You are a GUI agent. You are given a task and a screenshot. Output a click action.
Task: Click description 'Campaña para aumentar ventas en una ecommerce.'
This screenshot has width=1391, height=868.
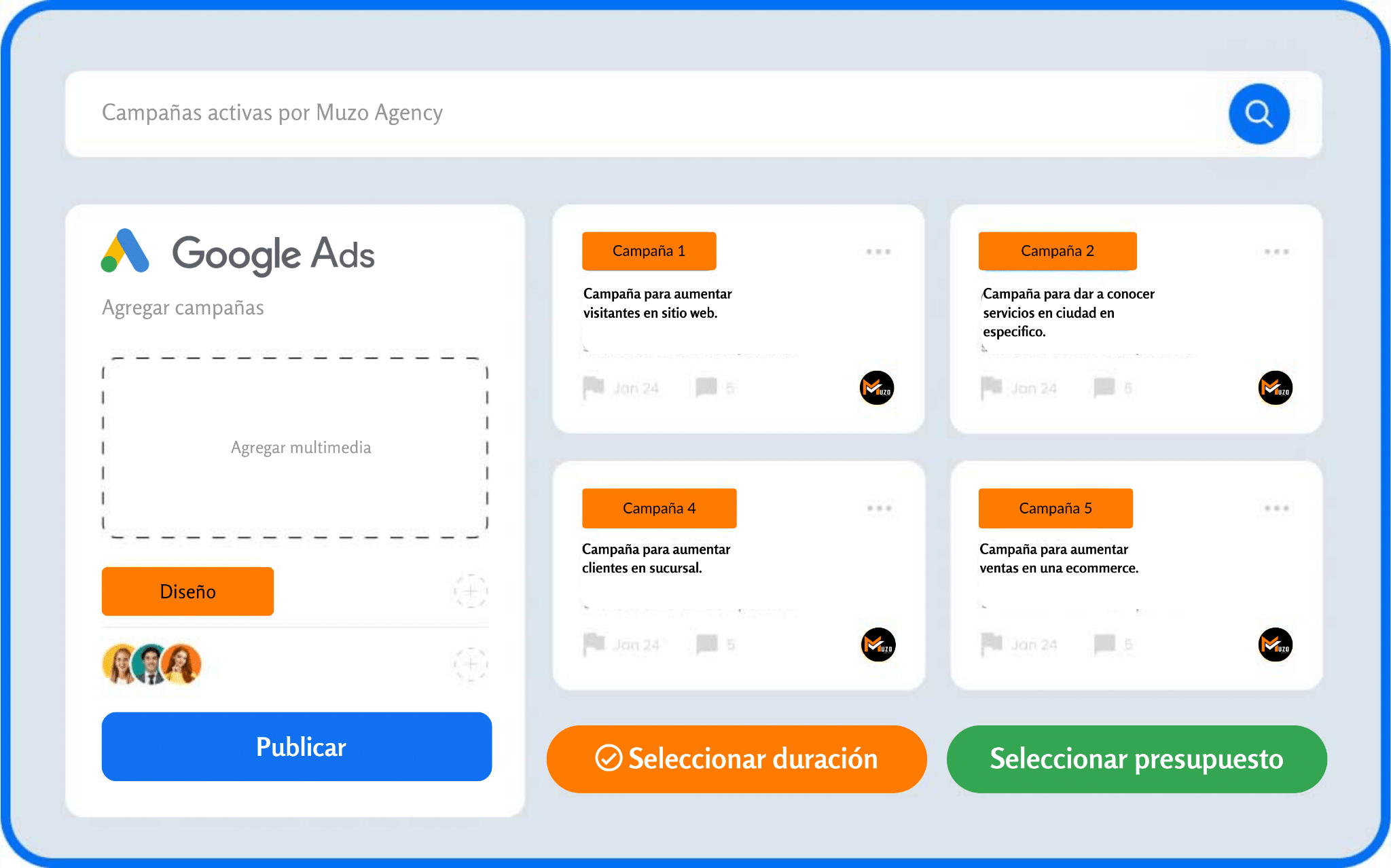[x=1059, y=558]
